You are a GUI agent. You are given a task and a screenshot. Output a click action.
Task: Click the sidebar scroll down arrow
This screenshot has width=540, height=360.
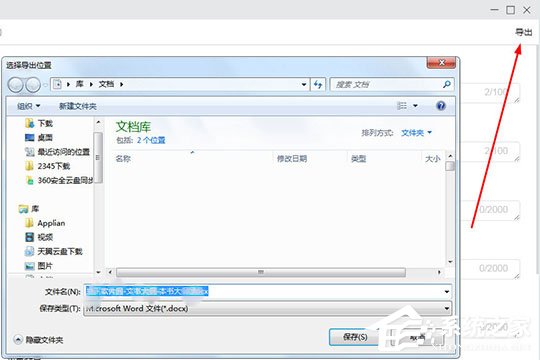coord(98,272)
